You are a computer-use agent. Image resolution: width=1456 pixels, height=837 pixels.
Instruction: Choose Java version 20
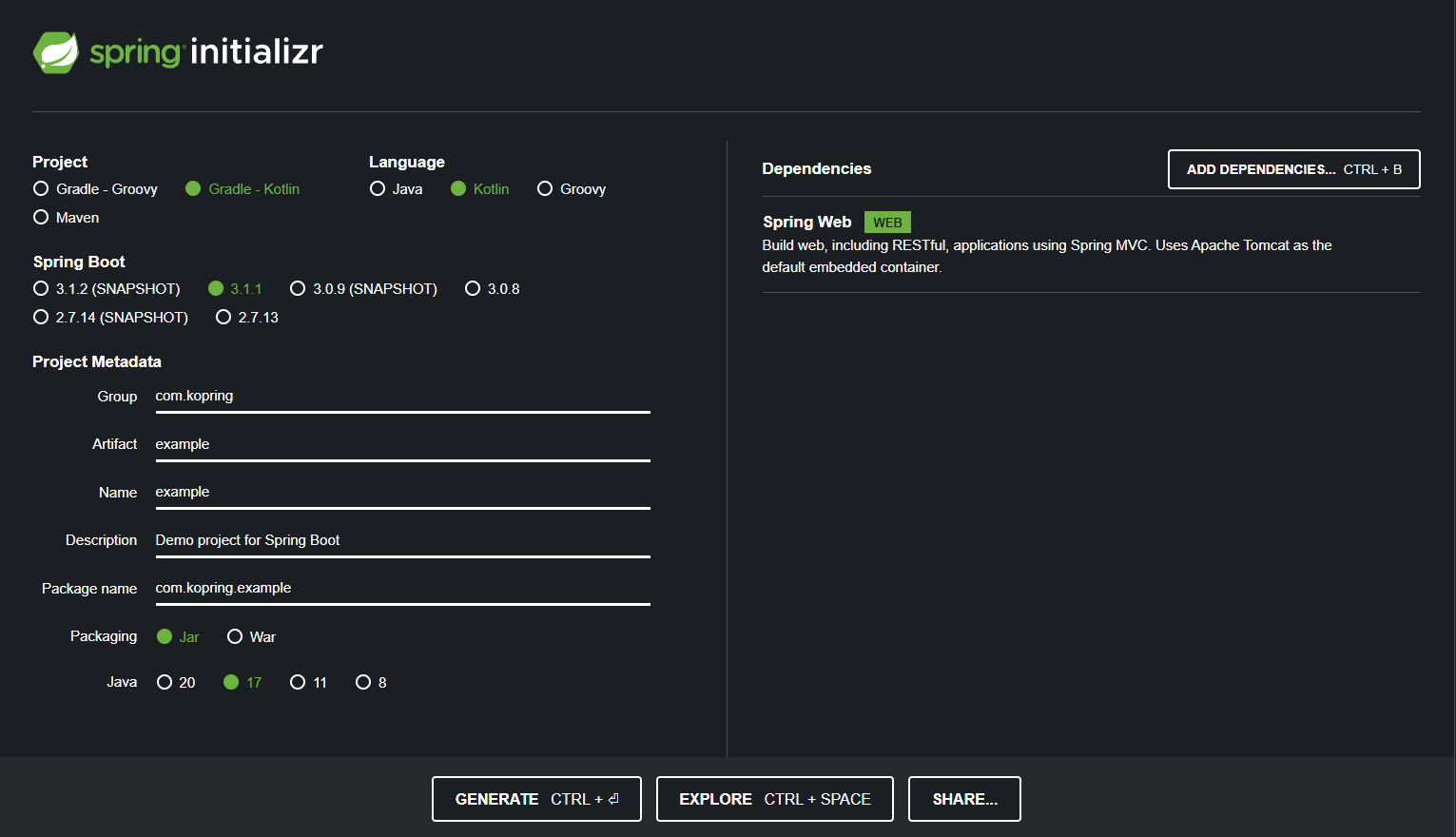177,683
